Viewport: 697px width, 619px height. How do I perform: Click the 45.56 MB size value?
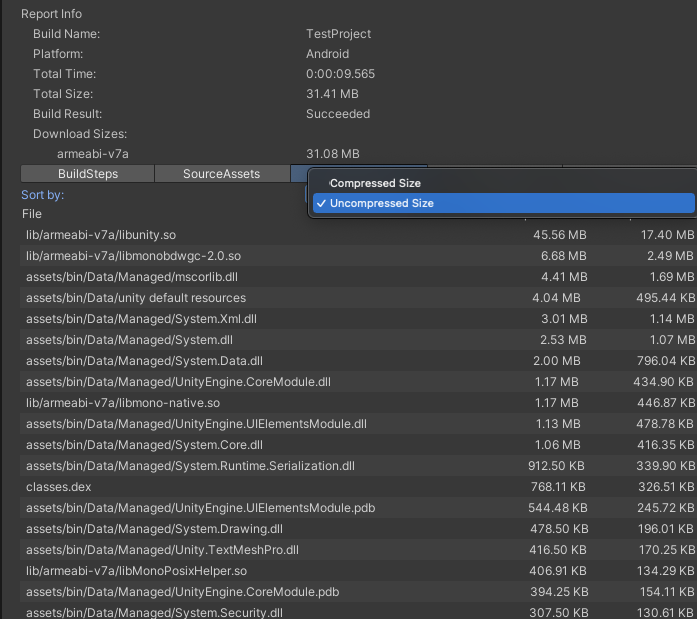(x=560, y=235)
